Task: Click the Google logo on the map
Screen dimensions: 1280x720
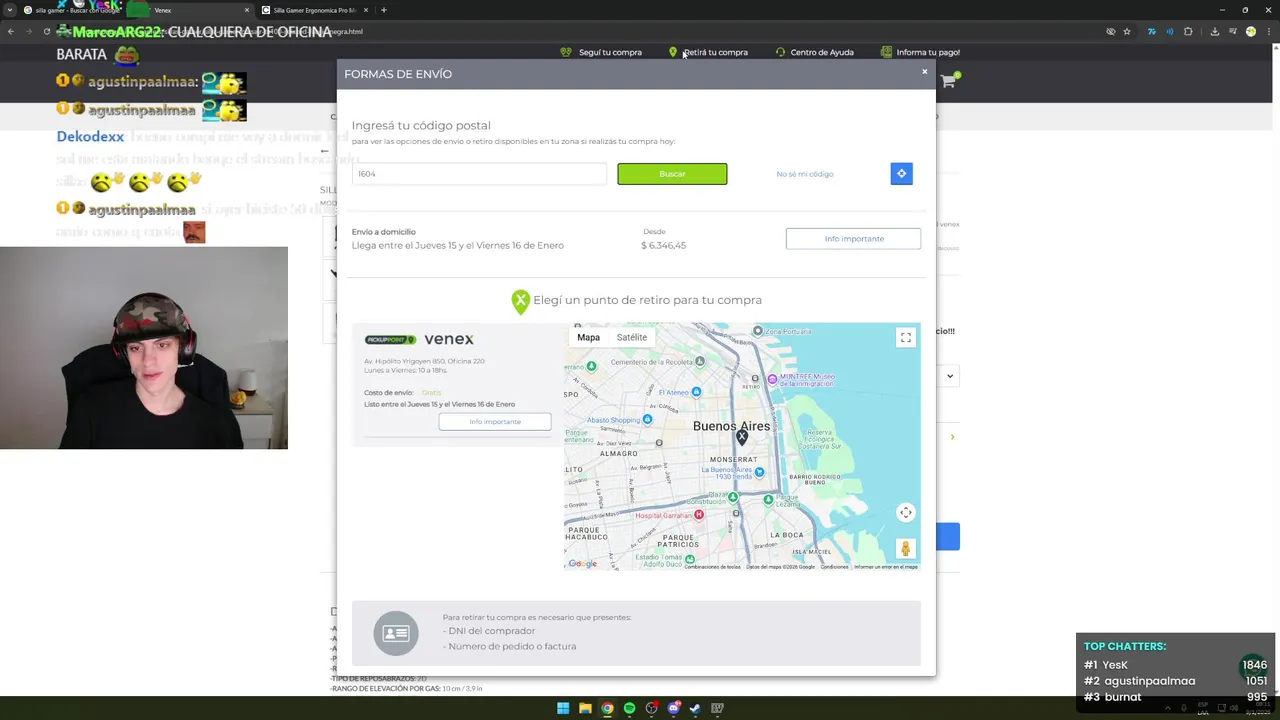Action: click(x=582, y=564)
